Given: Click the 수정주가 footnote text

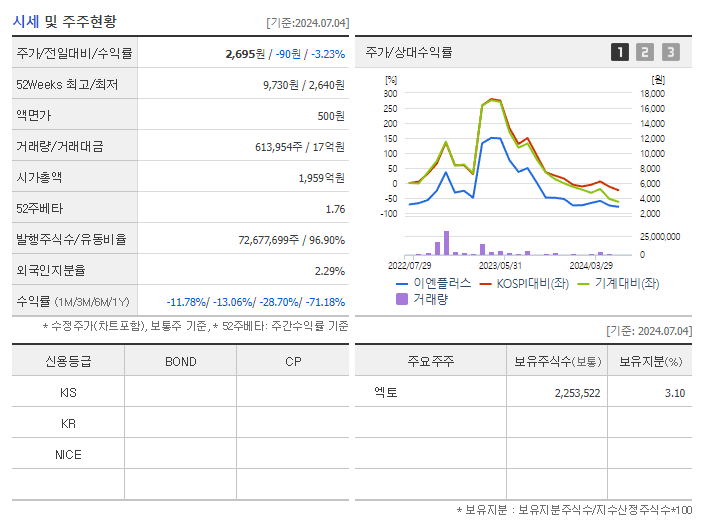Looking at the screenshot, I should pyautogui.click(x=196, y=326).
